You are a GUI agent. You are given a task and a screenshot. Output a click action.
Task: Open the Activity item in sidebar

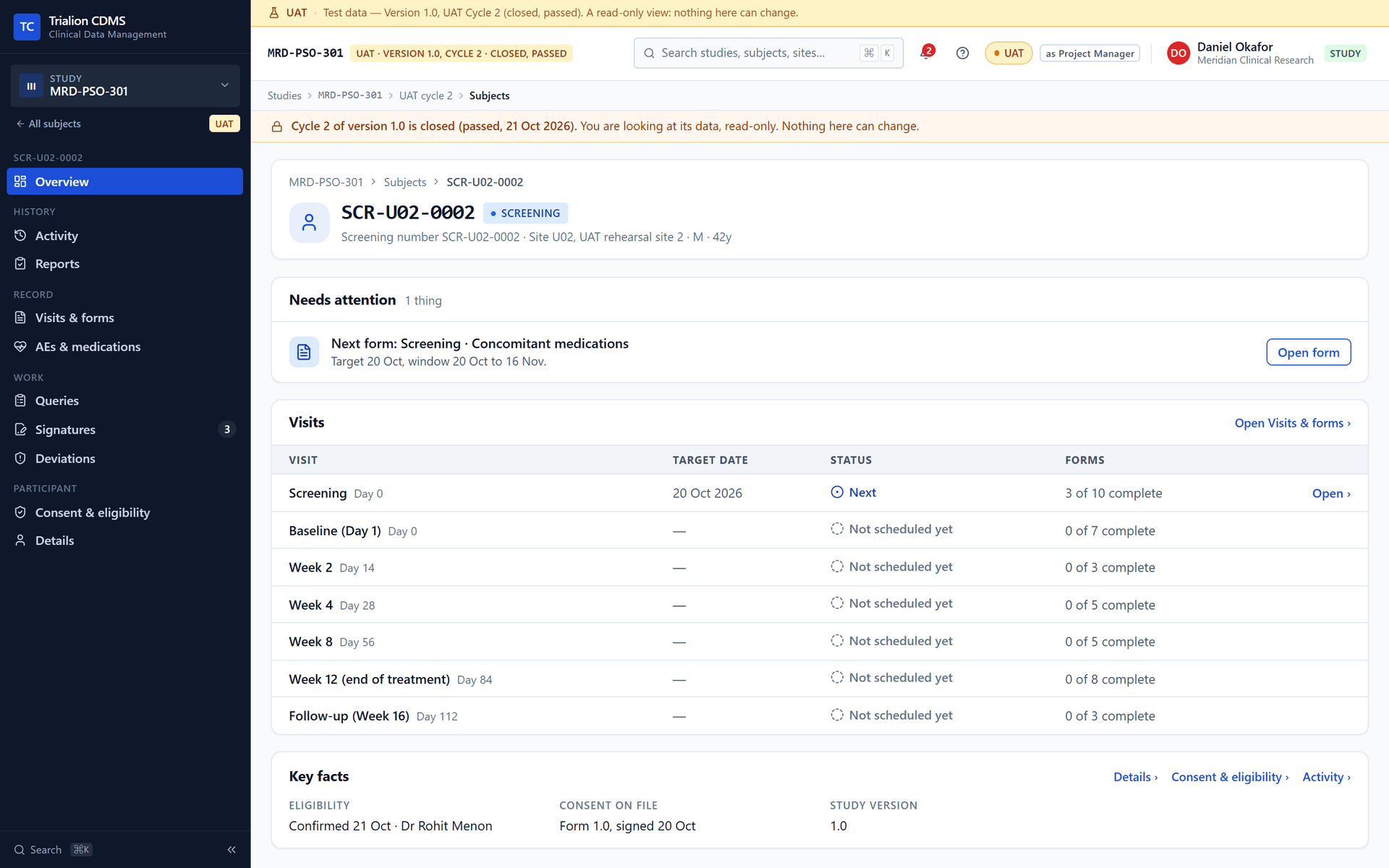tap(124, 236)
